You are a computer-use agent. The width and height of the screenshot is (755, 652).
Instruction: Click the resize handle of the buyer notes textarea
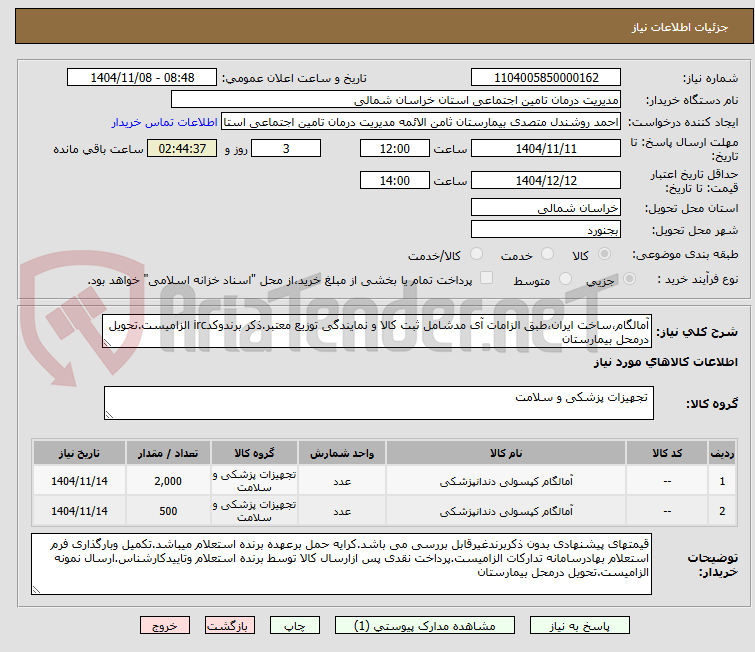click(37, 589)
